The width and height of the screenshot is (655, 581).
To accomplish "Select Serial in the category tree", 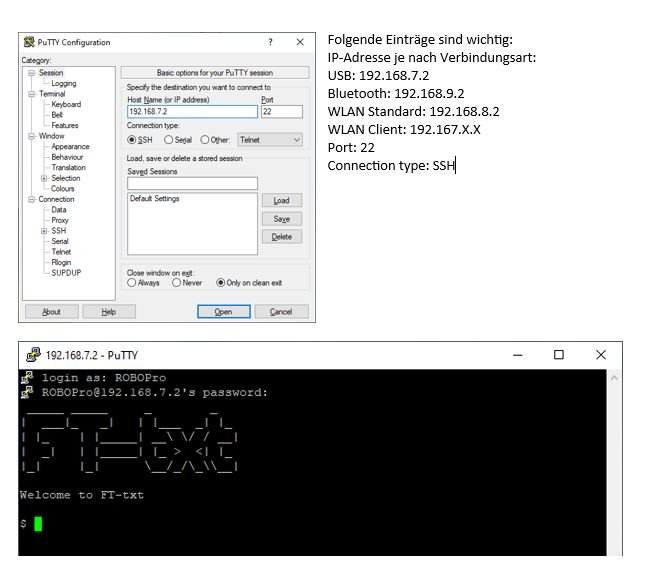I will coord(60,241).
